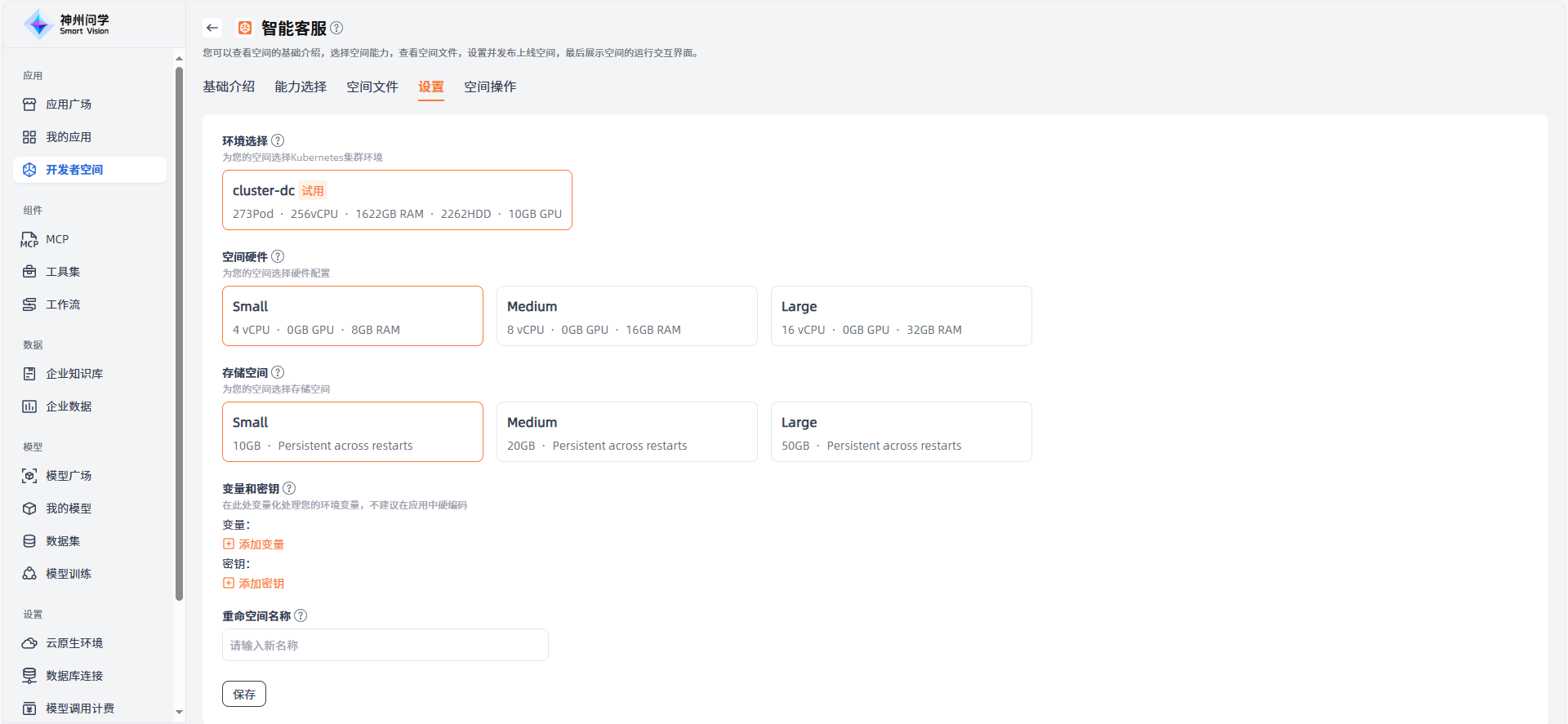Select the Medium 20GB storage option
The image size is (1568, 724).
pos(626,432)
